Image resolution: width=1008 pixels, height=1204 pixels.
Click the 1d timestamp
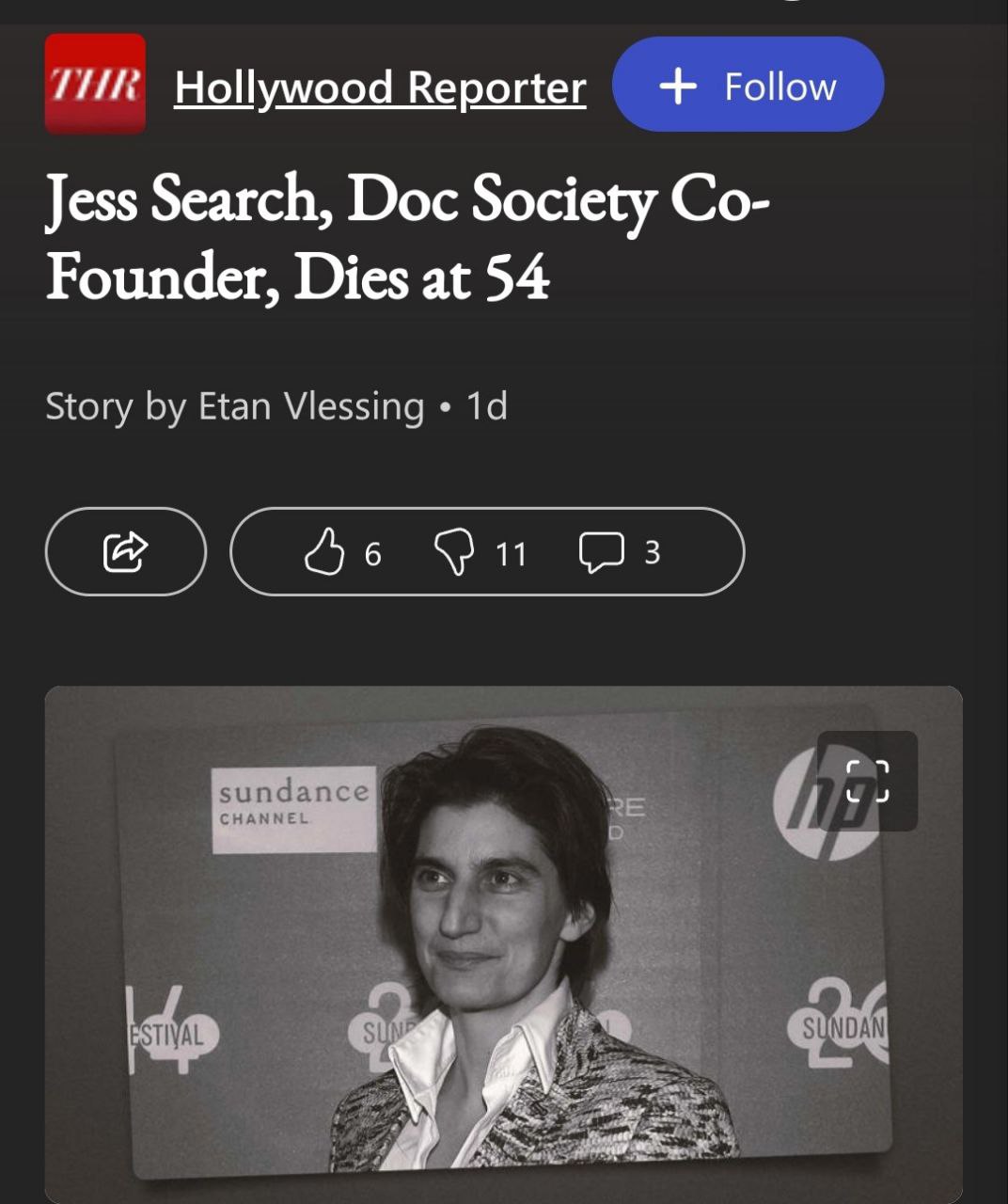point(487,406)
